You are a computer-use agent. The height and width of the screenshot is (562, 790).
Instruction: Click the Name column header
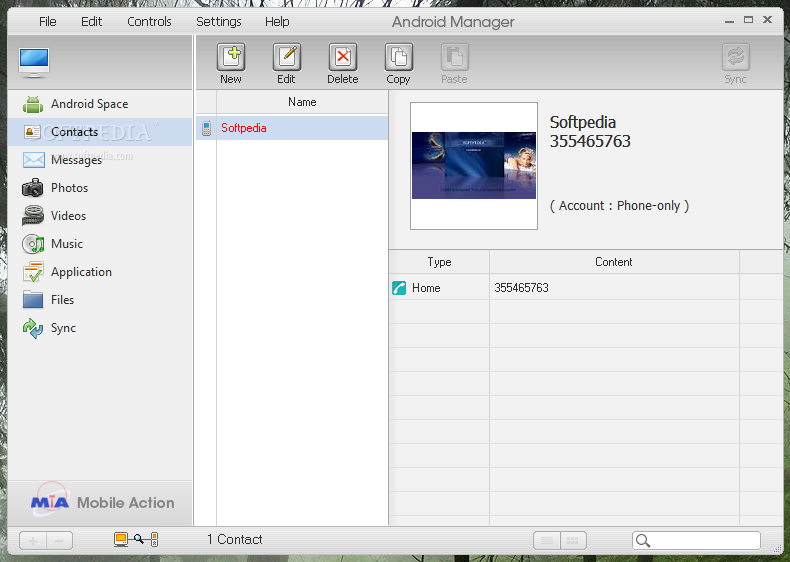point(302,102)
